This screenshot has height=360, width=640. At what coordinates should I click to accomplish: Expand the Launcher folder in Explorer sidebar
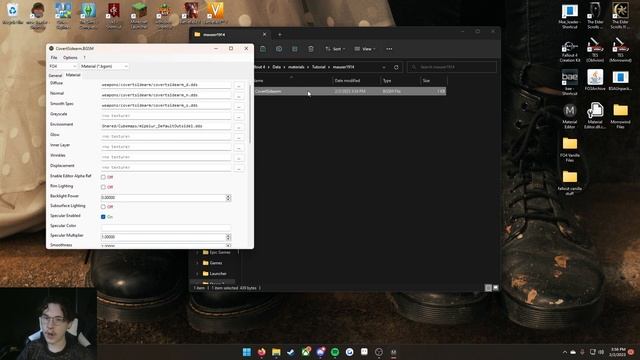click(198, 273)
